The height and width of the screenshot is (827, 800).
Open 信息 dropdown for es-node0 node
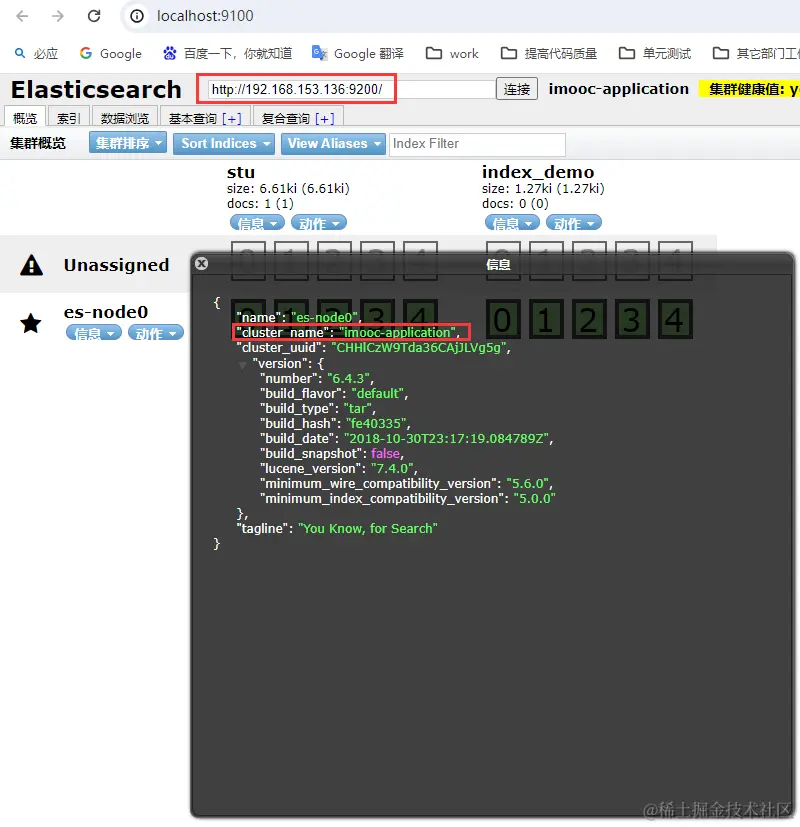[93, 333]
